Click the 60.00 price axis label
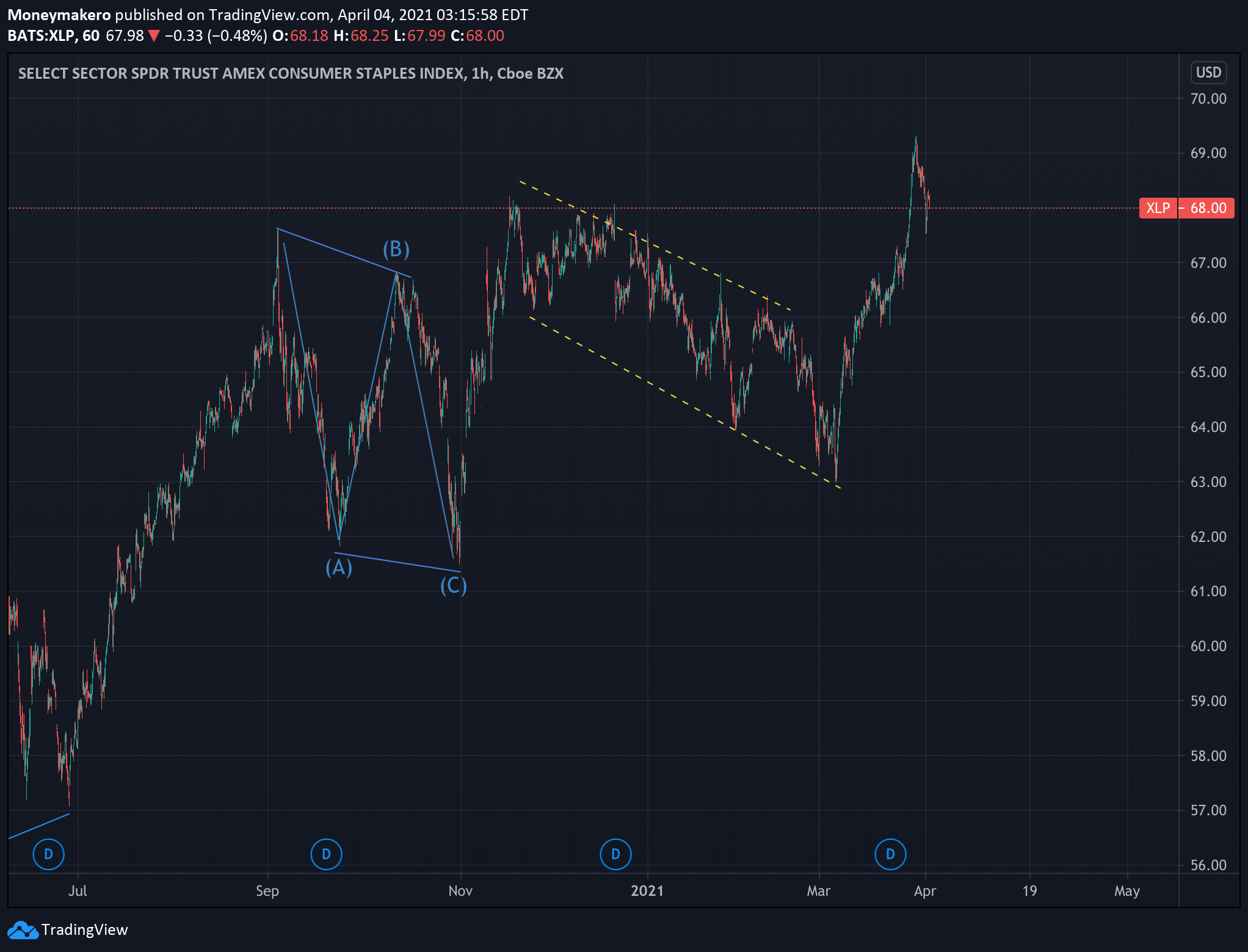Screen dimensions: 1248x952 coord(1208,646)
